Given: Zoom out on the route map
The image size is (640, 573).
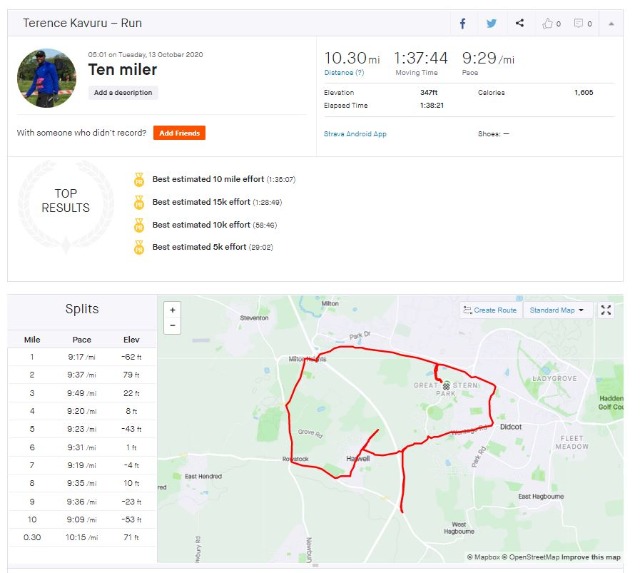Looking at the screenshot, I should click(173, 325).
